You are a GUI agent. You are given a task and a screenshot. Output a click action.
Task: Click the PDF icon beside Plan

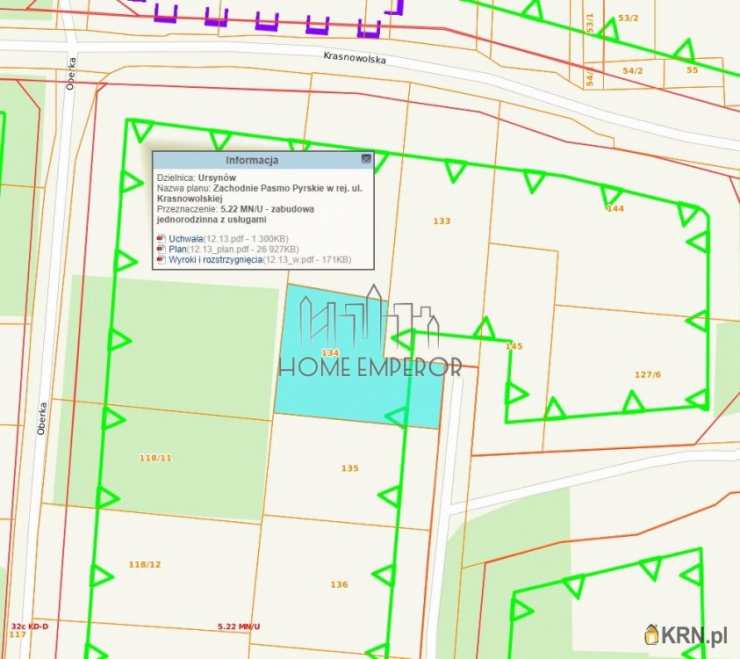click(161, 249)
